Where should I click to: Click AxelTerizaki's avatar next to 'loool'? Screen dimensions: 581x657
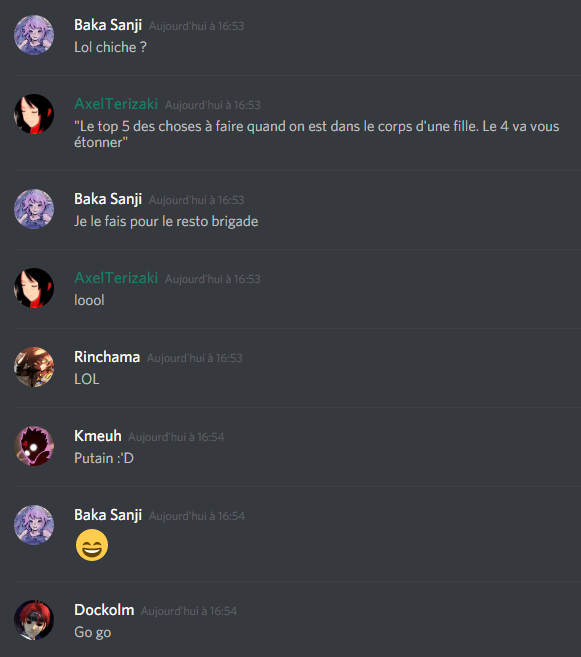(34, 288)
